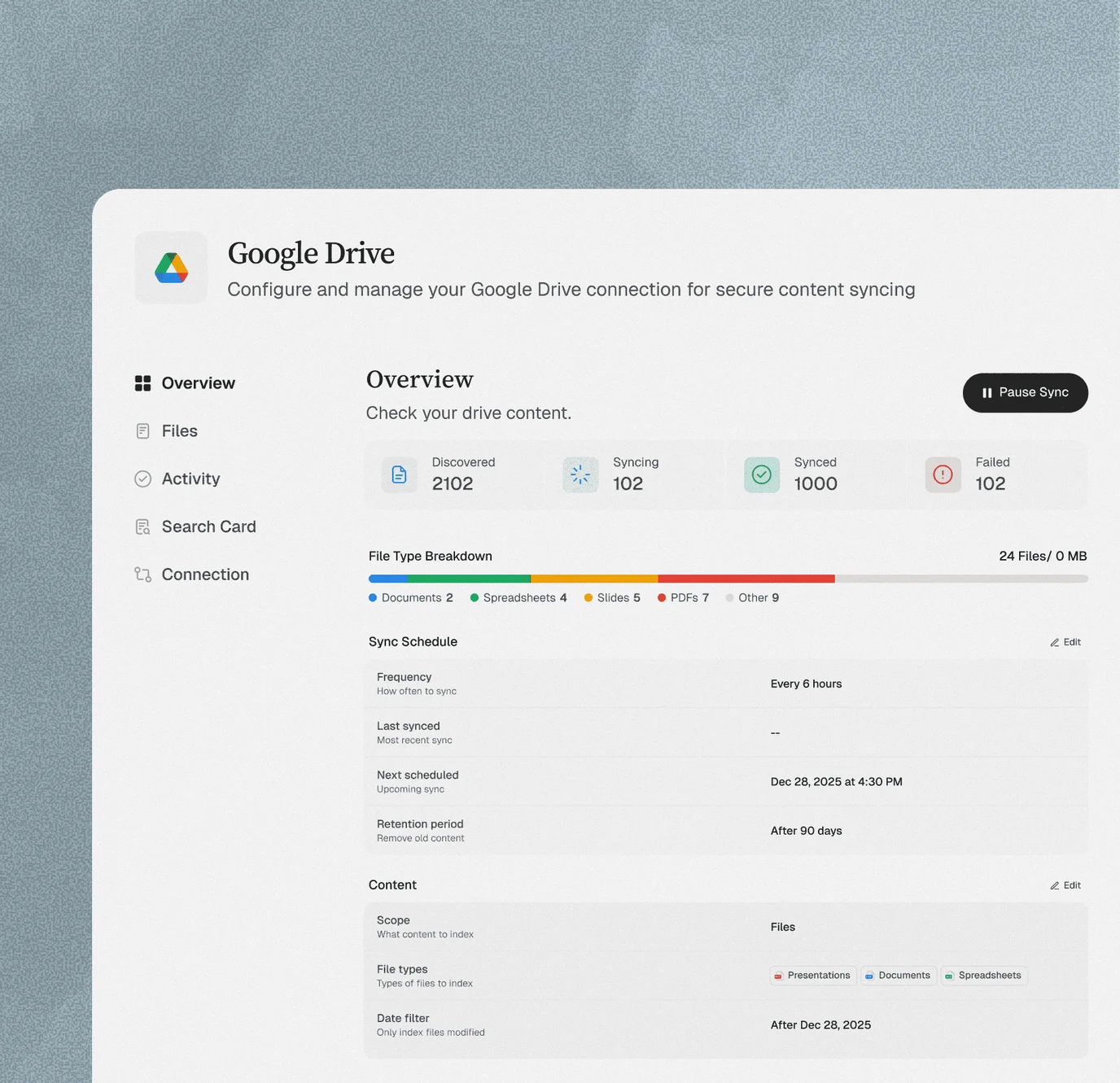The height and width of the screenshot is (1083, 1120).
Task: Click the Discovered count 2102
Action: [453, 484]
